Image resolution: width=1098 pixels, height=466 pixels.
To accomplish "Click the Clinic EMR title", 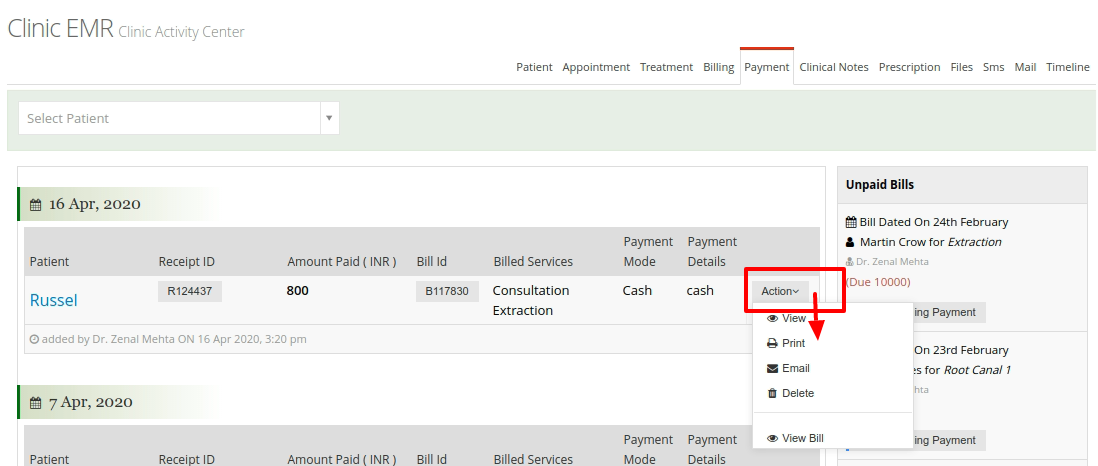I will pyautogui.click(x=60, y=29).
